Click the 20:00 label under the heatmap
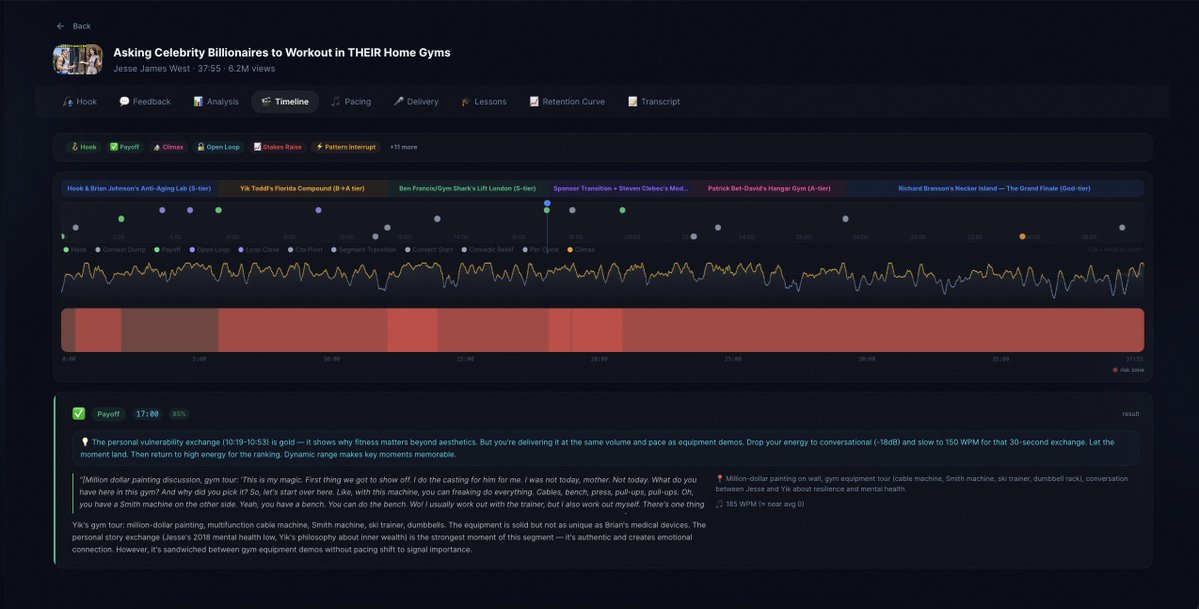 coord(599,359)
